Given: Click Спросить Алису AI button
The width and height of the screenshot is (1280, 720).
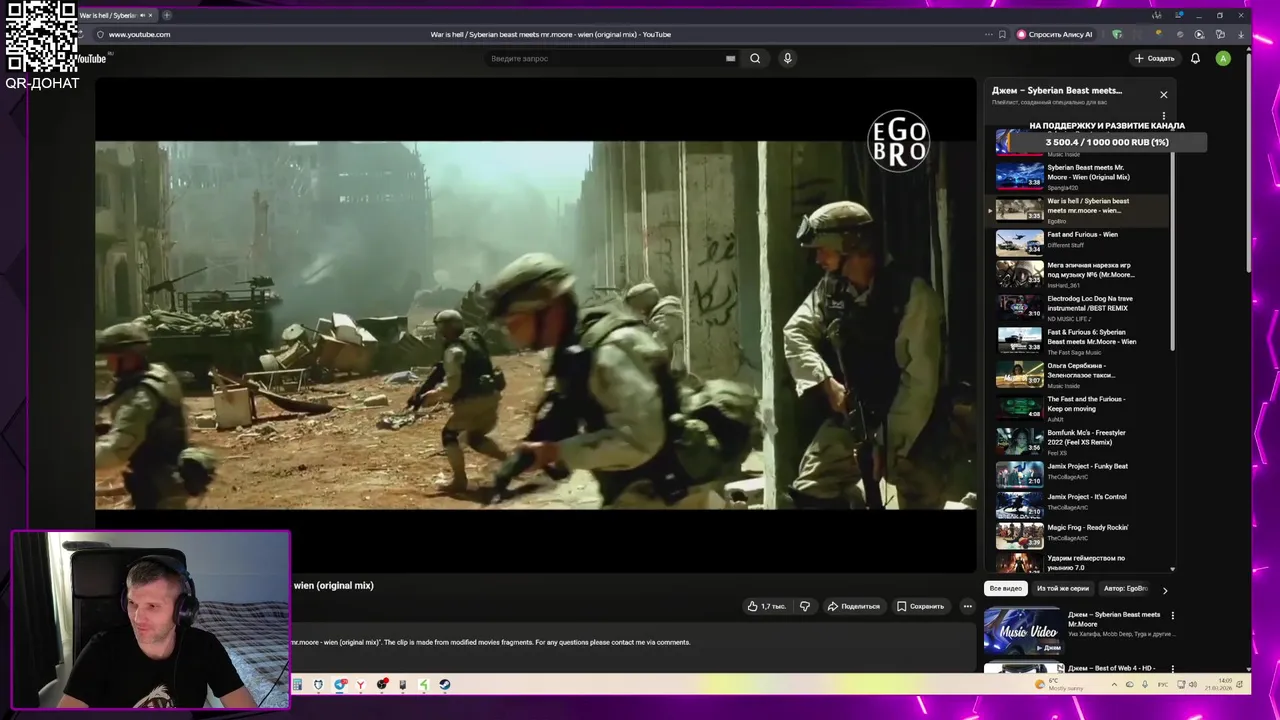Looking at the screenshot, I should point(1055,34).
